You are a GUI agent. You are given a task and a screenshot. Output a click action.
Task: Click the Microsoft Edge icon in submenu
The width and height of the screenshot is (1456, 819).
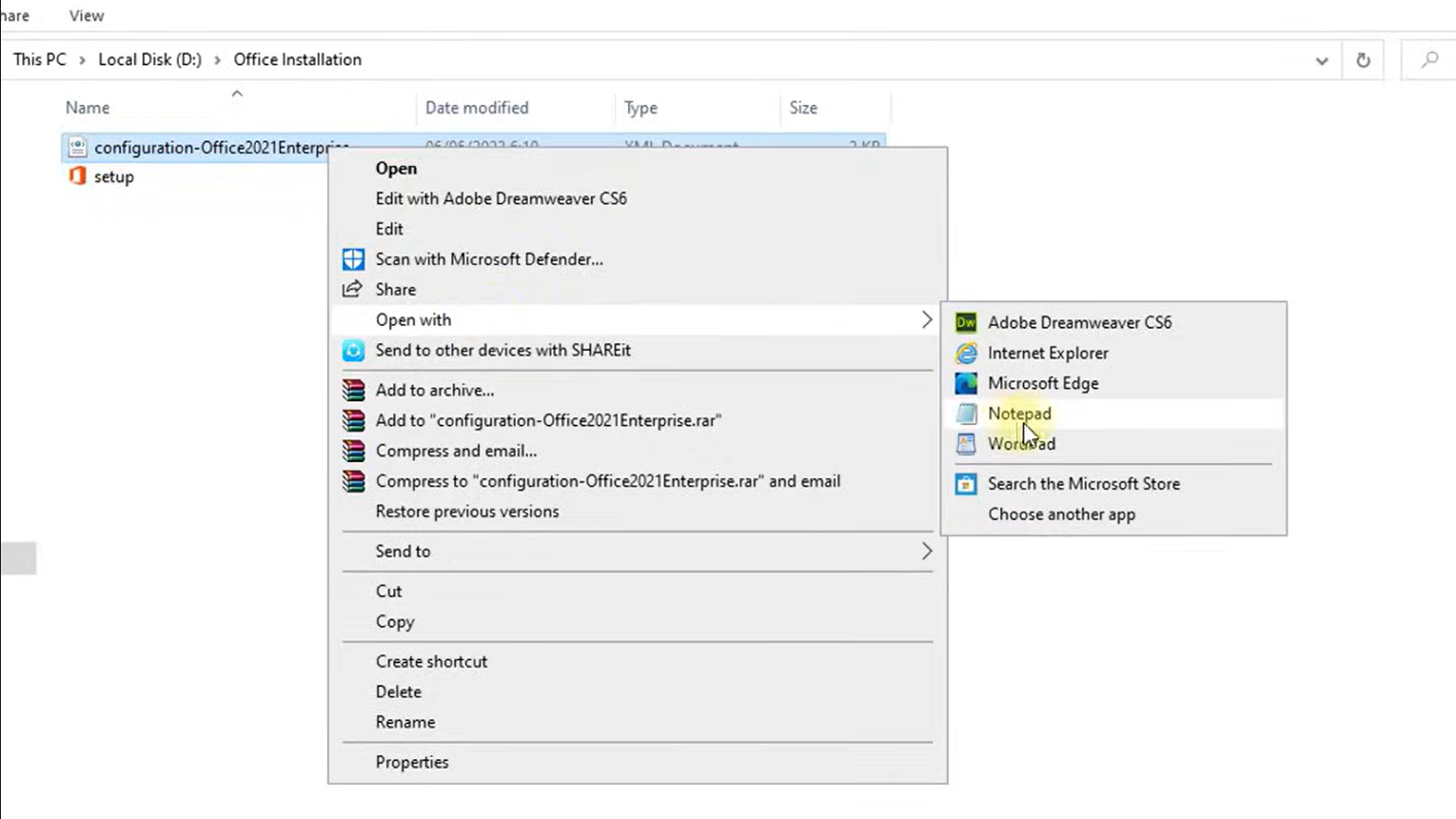[966, 383]
